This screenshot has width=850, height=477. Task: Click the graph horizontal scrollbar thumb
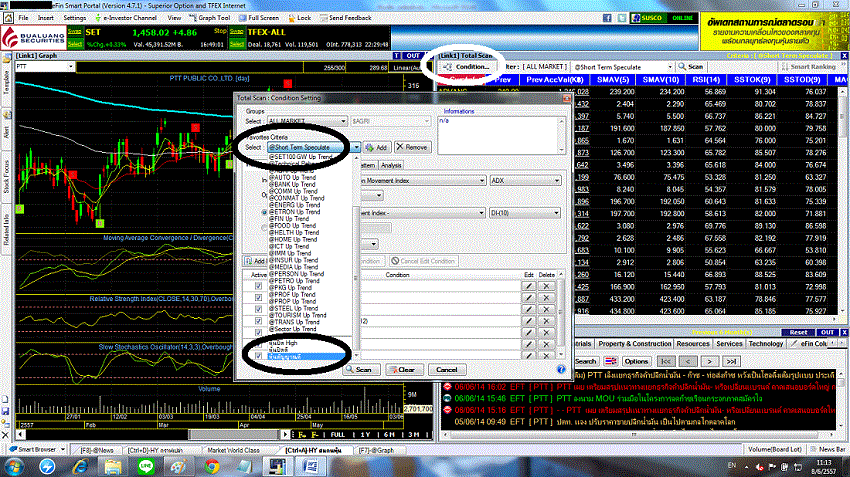click(234, 434)
